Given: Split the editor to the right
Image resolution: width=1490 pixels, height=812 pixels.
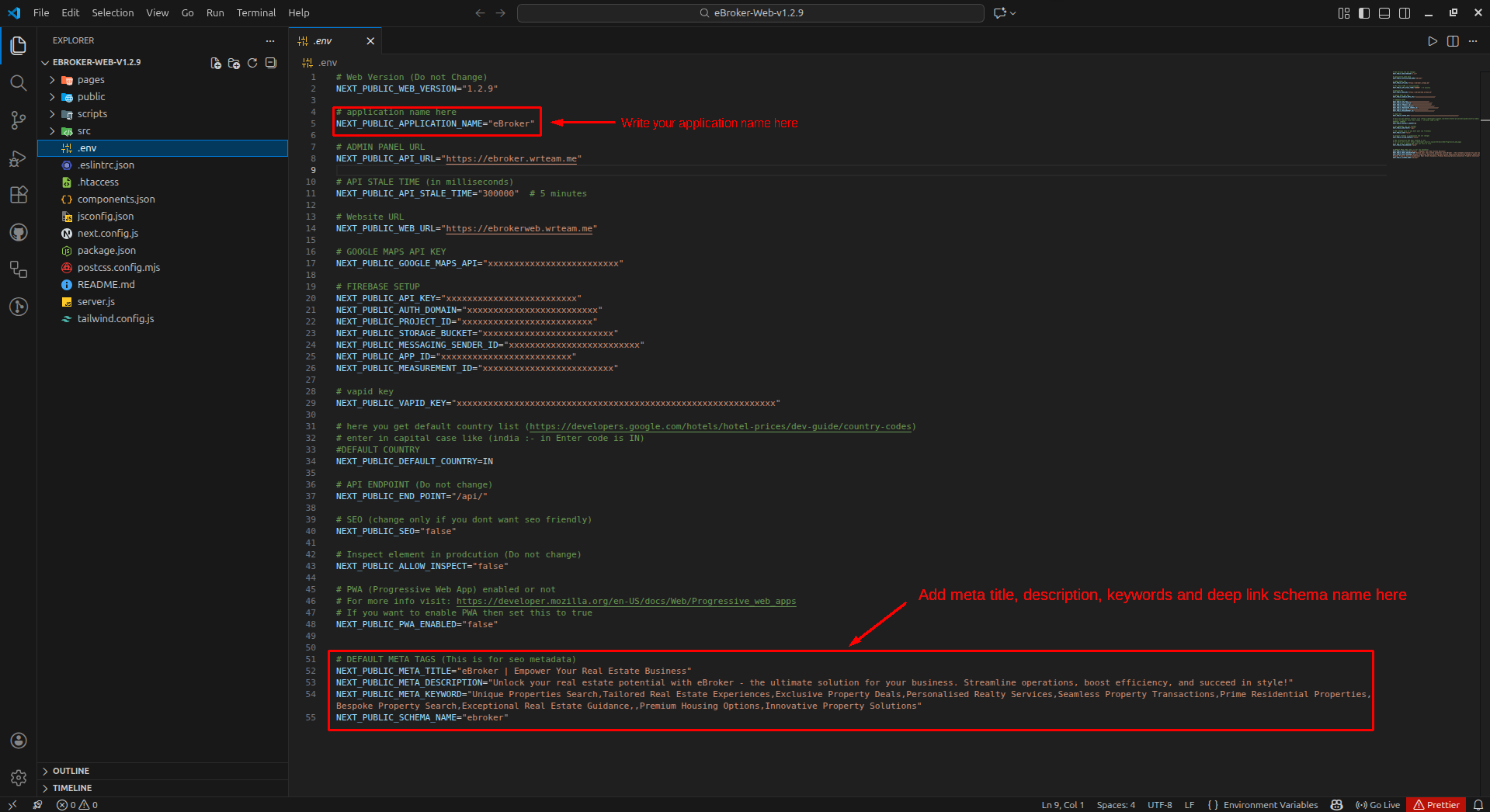Looking at the screenshot, I should coord(1453,41).
